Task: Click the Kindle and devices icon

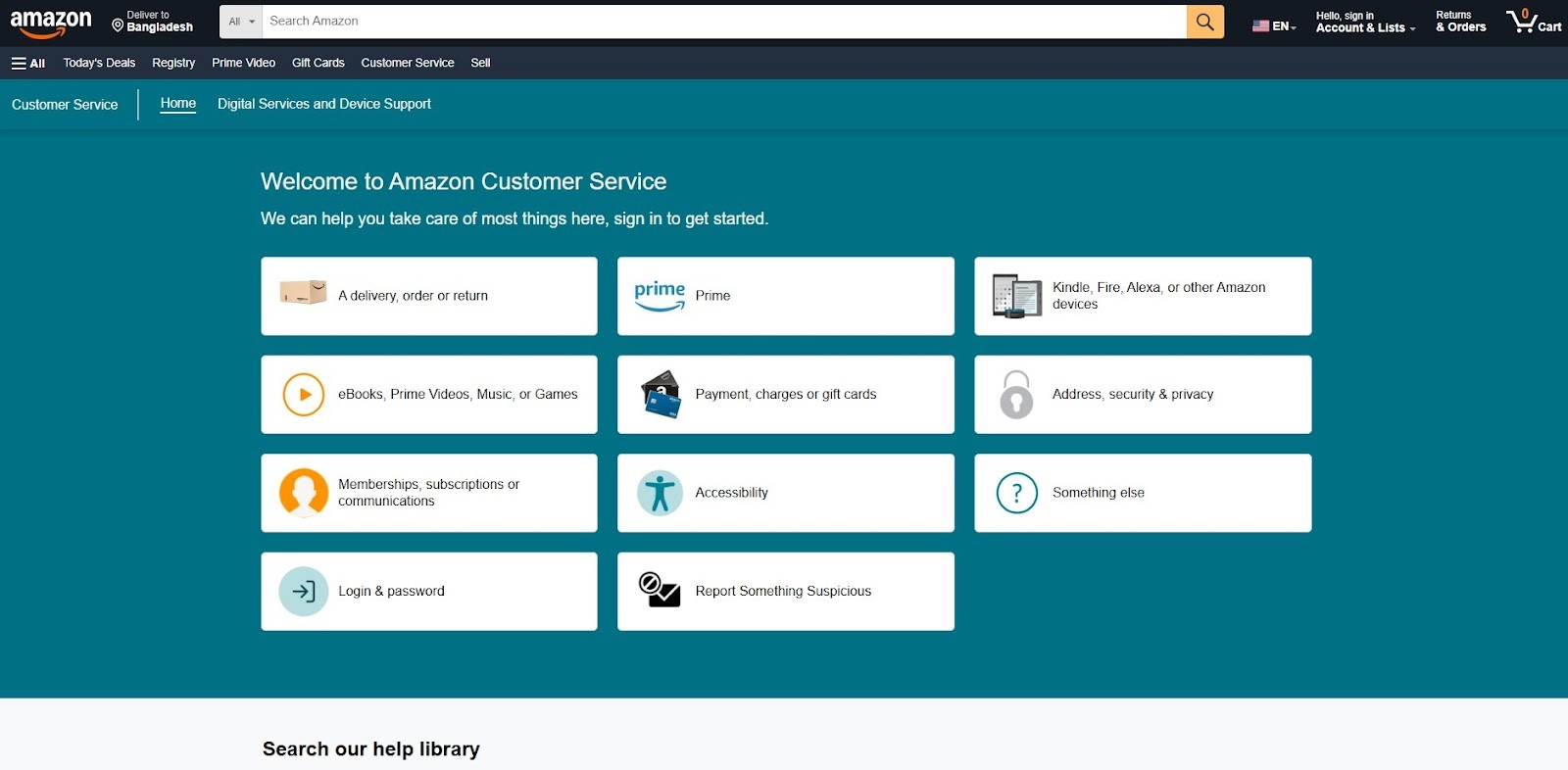Action: pyautogui.click(x=1016, y=296)
